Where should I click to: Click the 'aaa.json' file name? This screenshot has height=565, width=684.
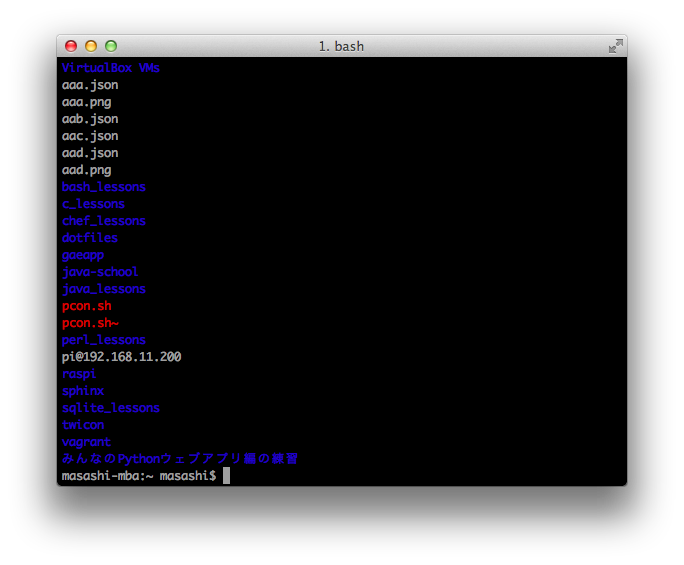click(x=90, y=85)
